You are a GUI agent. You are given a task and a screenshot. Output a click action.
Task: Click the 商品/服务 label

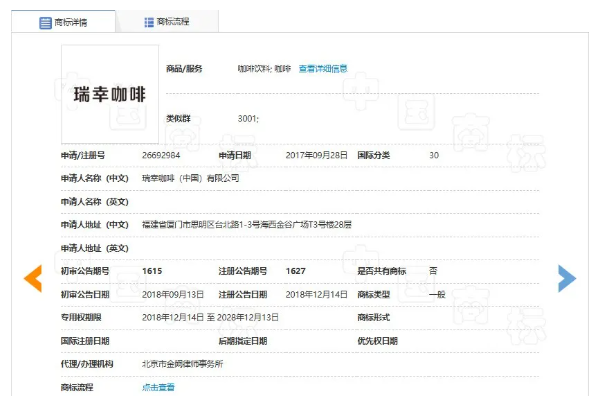point(184,69)
